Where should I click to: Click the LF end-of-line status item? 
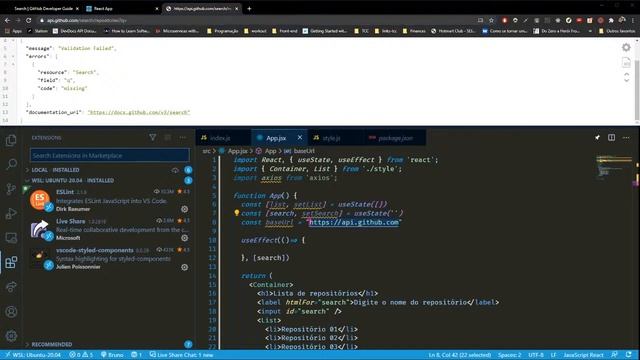tap(553, 355)
